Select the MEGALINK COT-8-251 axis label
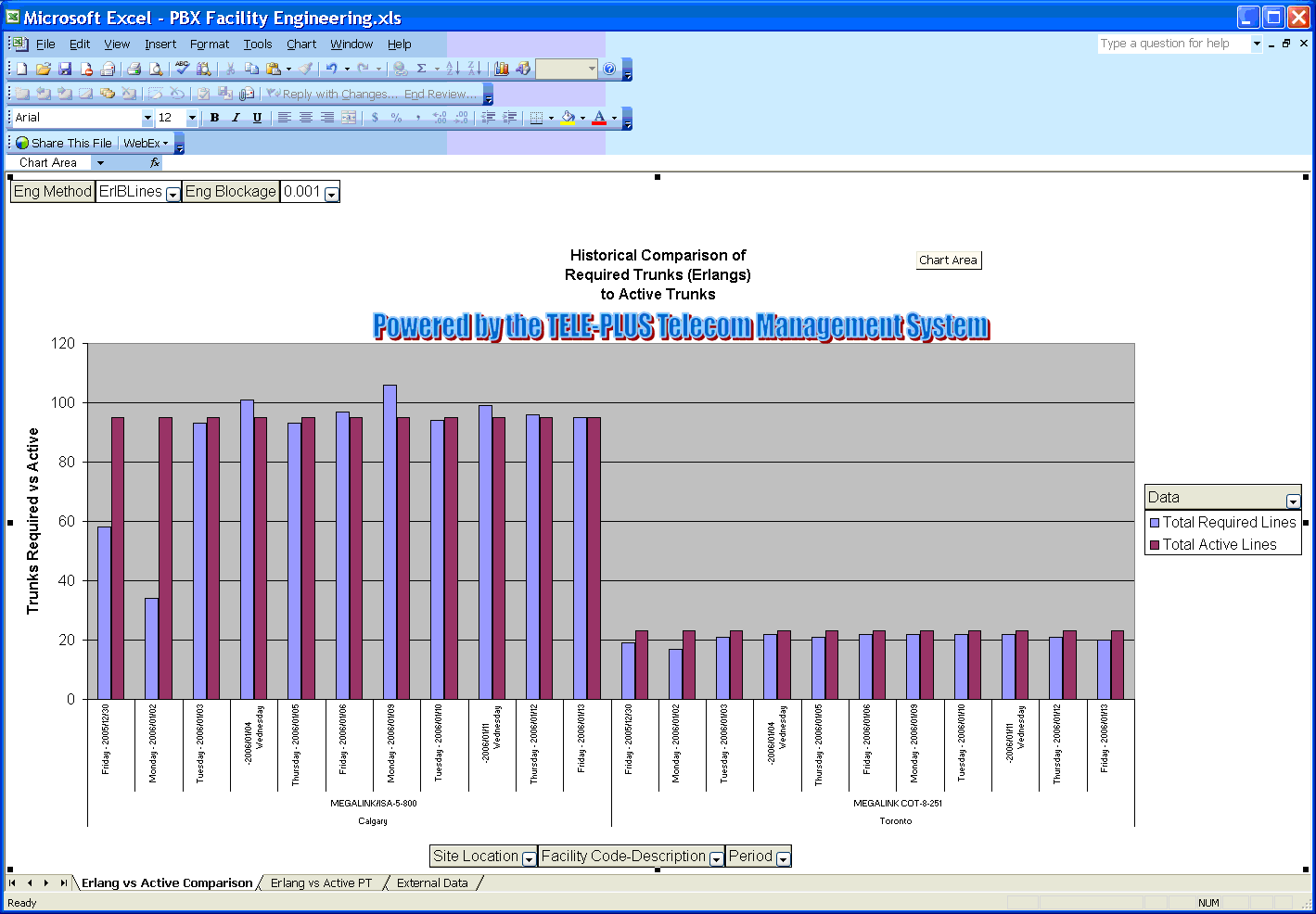Viewport: 1316px width, 914px height. (x=898, y=804)
